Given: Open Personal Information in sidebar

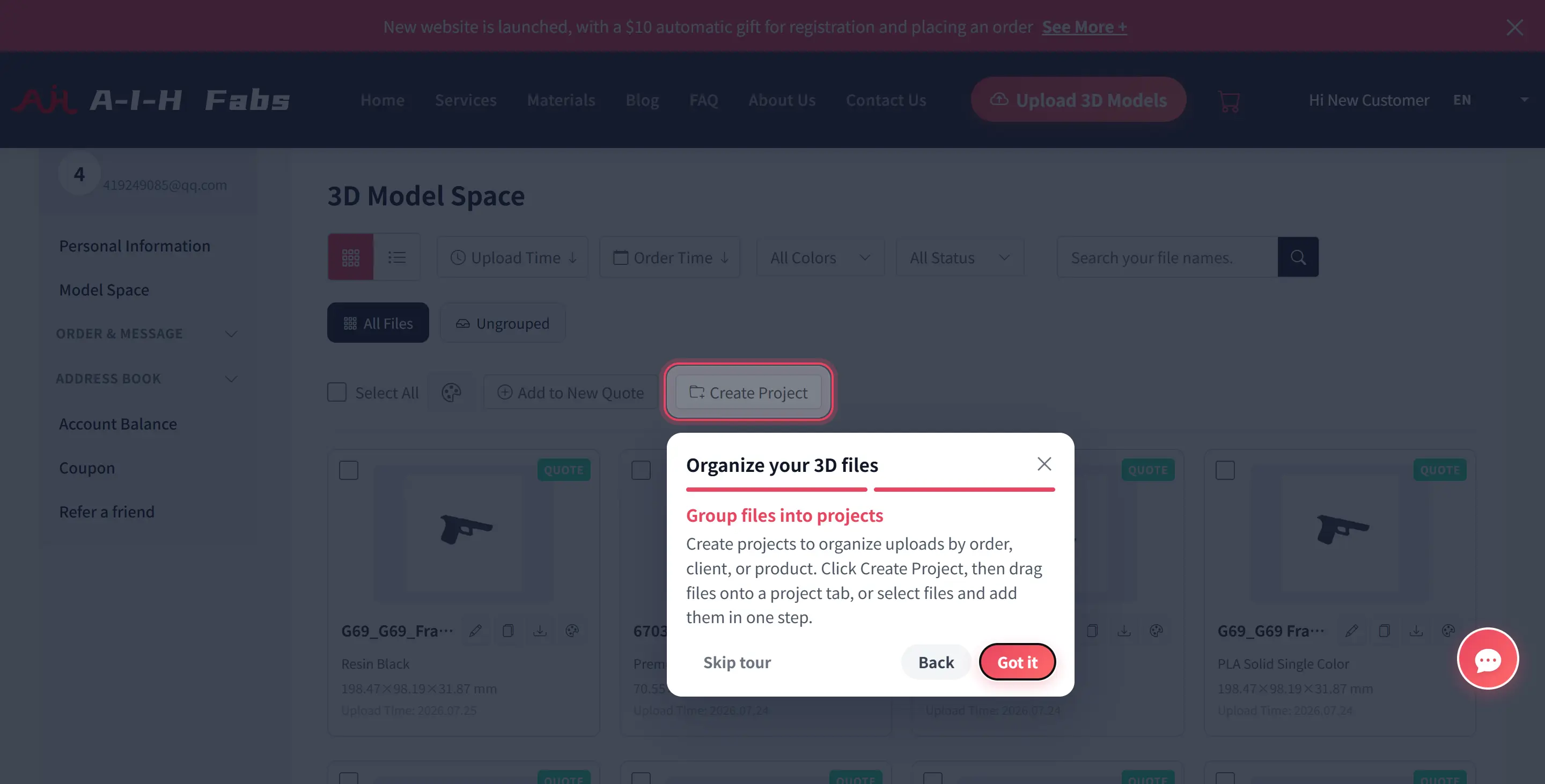Looking at the screenshot, I should click(134, 246).
